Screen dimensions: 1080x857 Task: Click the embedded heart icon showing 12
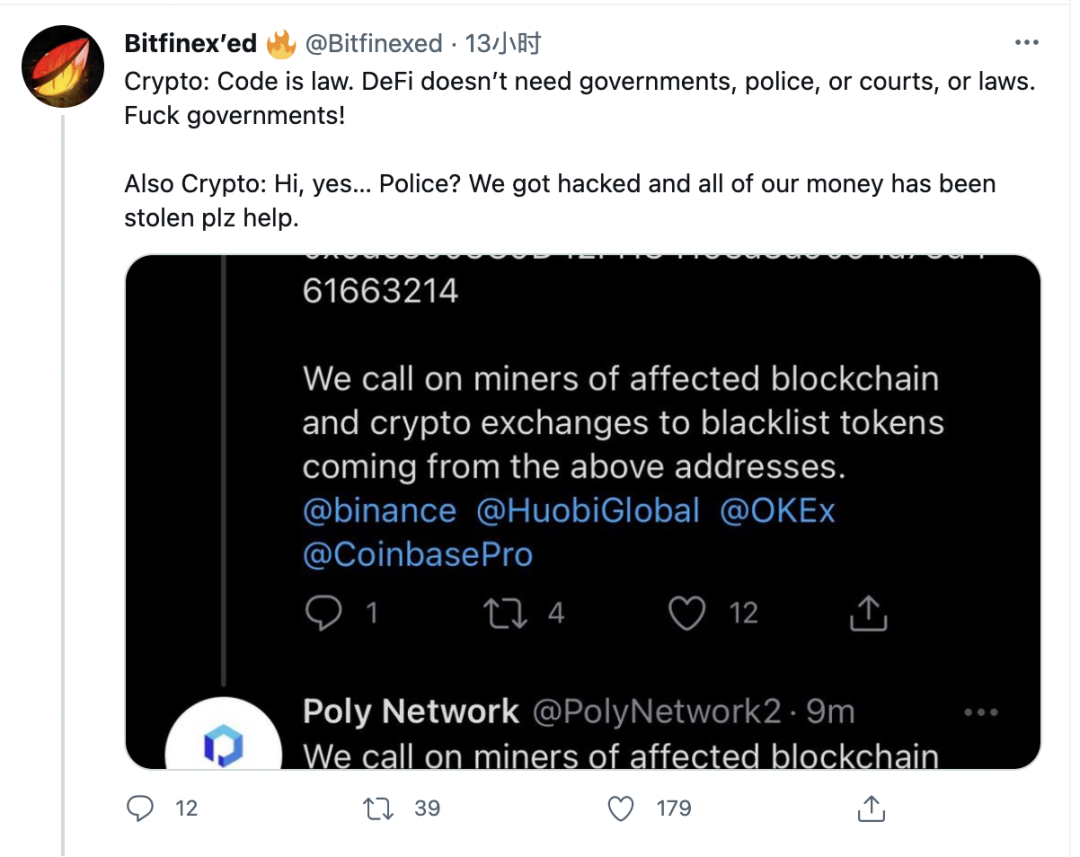click(687, 612)
